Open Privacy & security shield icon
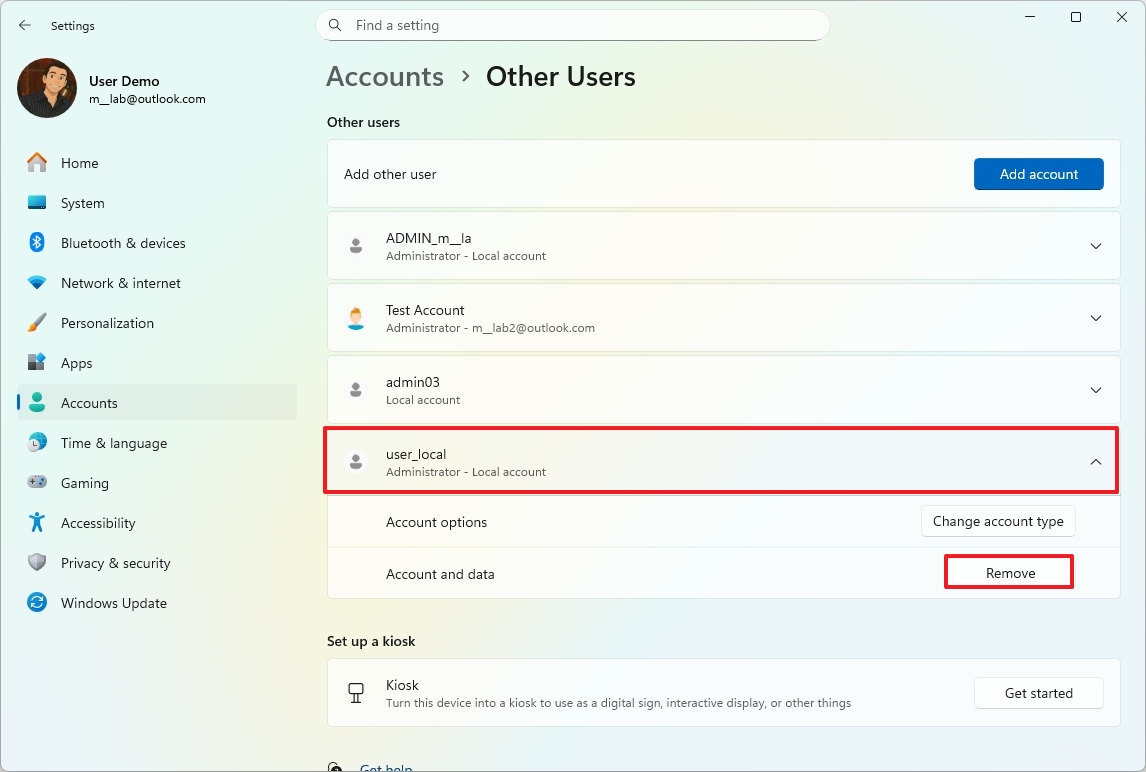The width and height of the screenshot is (1146, 772). [37, 563]
